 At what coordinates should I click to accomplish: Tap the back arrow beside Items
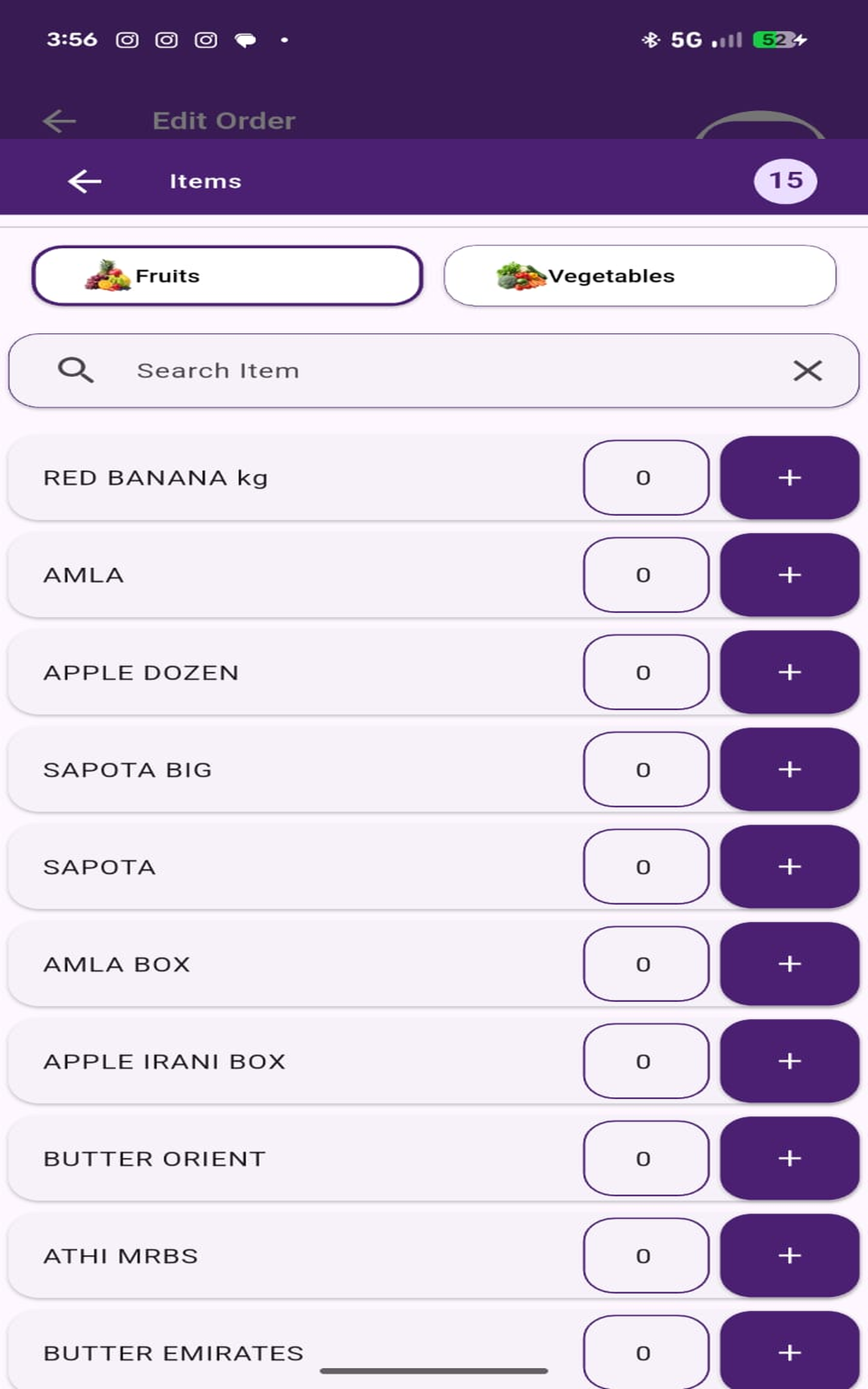pos(85,181)
